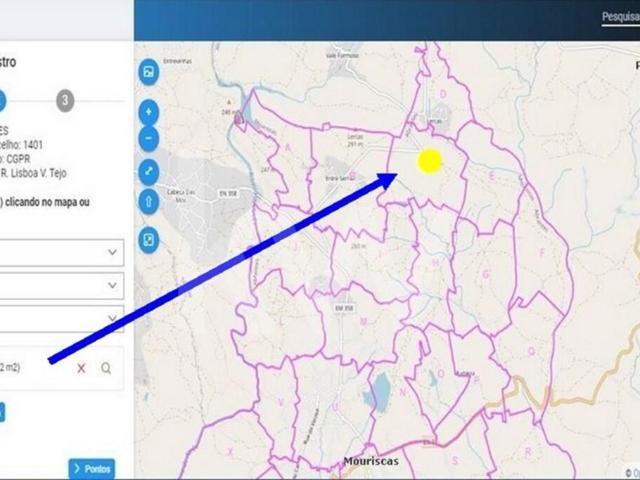
Task: Select cadastral section G on the map
Action: (x=484, y=272)
